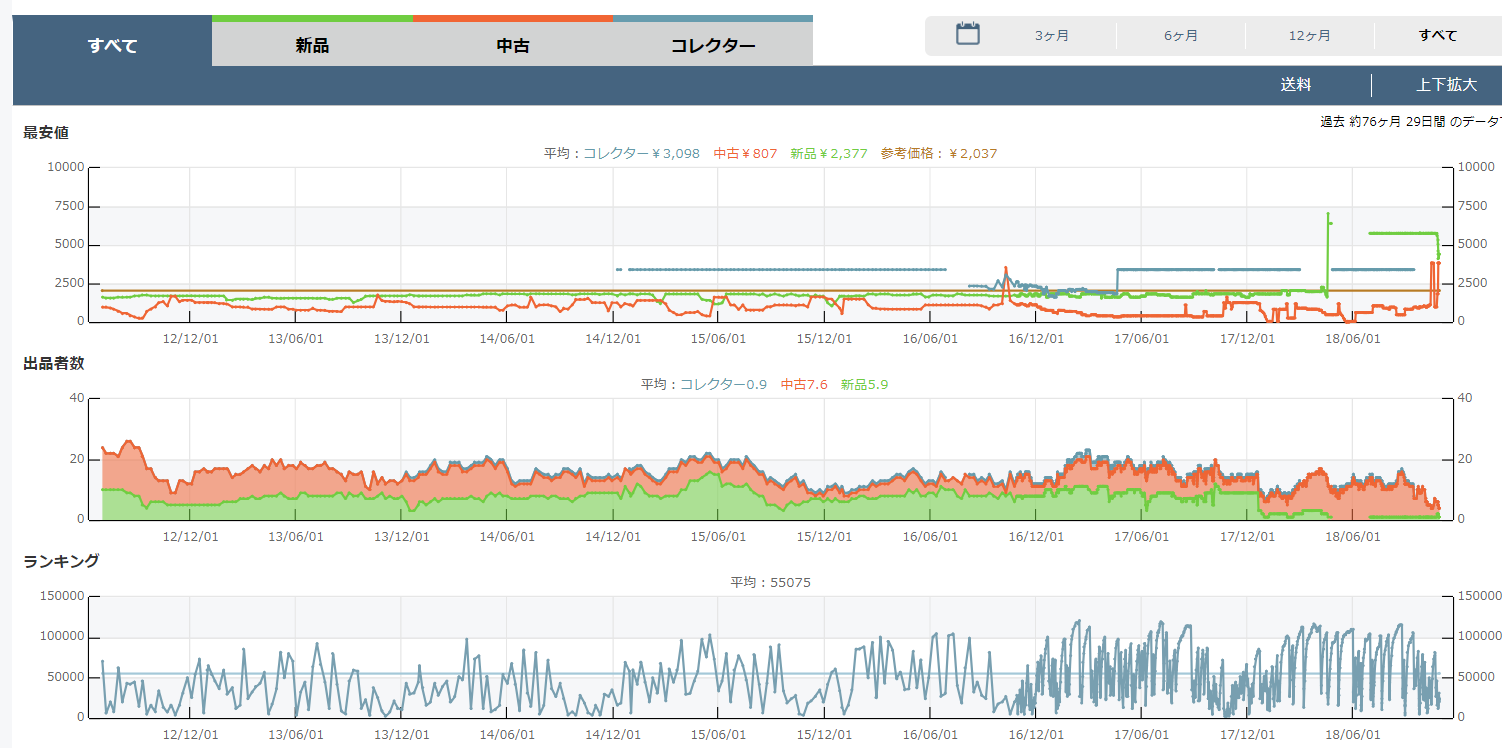This screenshot has width=1502, height=748.
Task: Click 新品 ¥2,377 price legend entry
Action: (828, 154)
